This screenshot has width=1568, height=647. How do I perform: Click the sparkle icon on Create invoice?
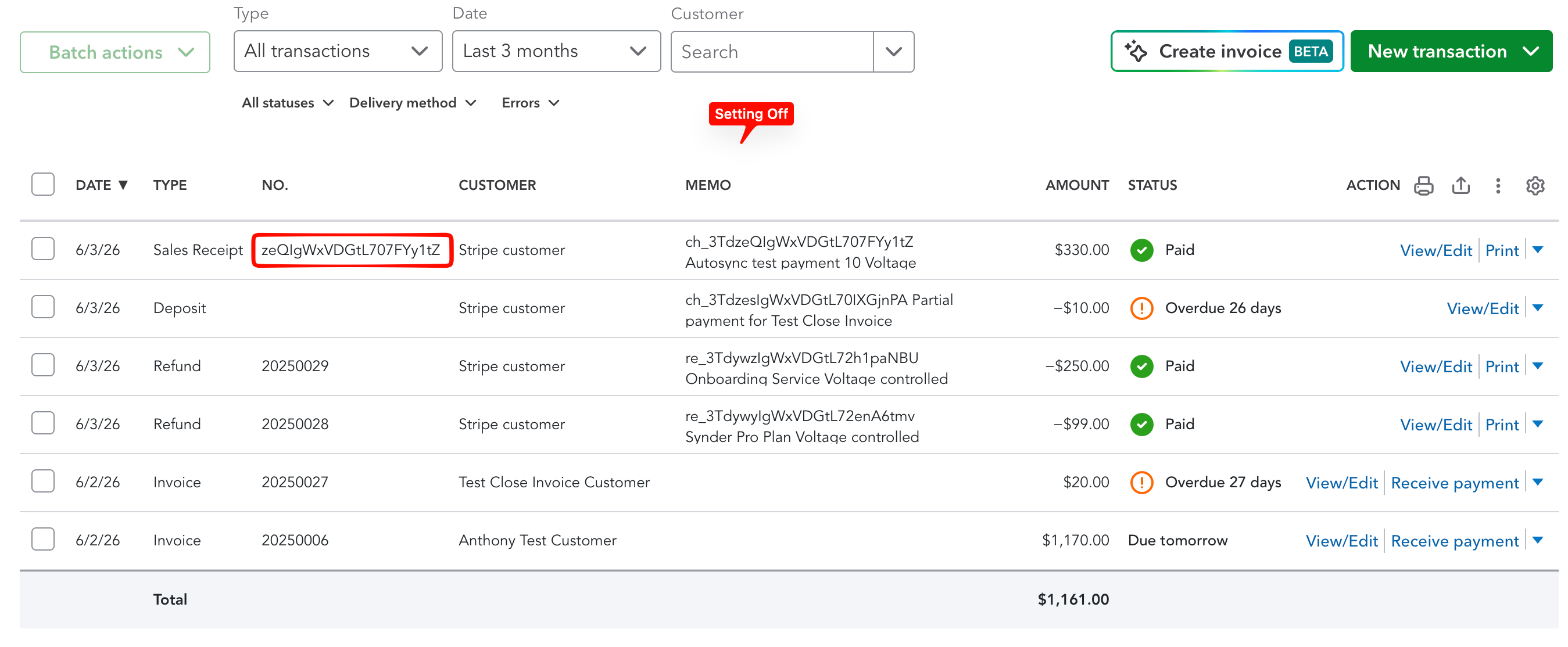[x=1136, y=51]
